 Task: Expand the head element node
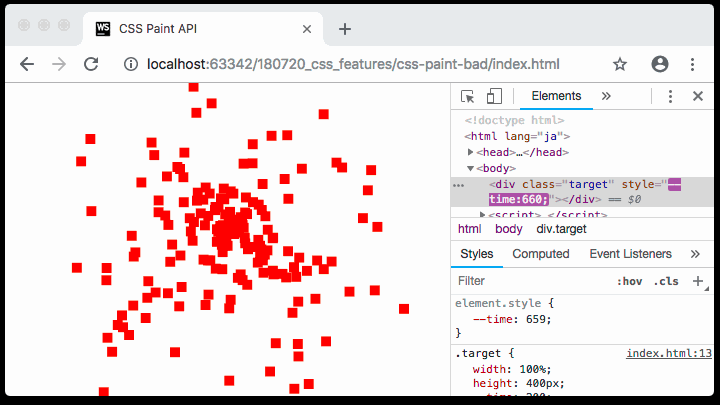pyautogui.click(x=471, y=152)
